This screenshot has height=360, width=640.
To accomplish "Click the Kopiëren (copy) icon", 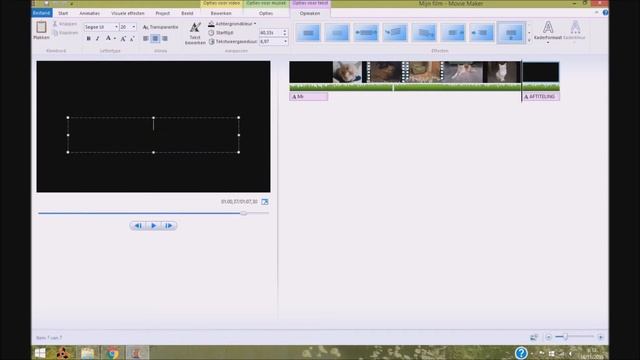I will click(x=56, y=33).
